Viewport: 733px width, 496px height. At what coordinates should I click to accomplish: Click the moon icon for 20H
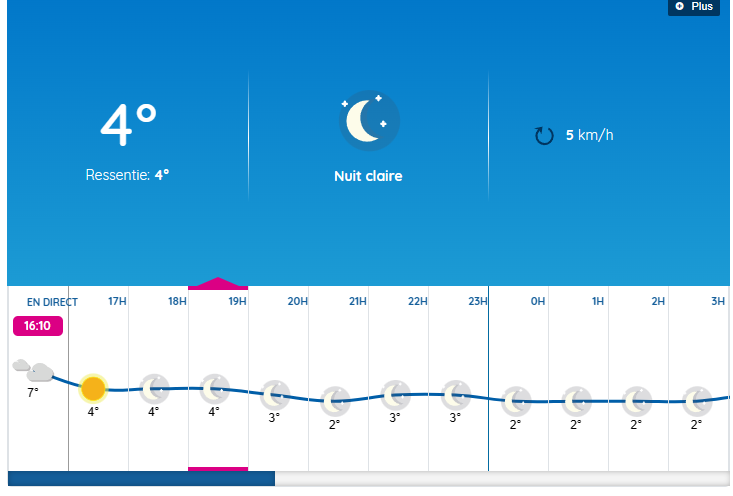tap(274, 394)
